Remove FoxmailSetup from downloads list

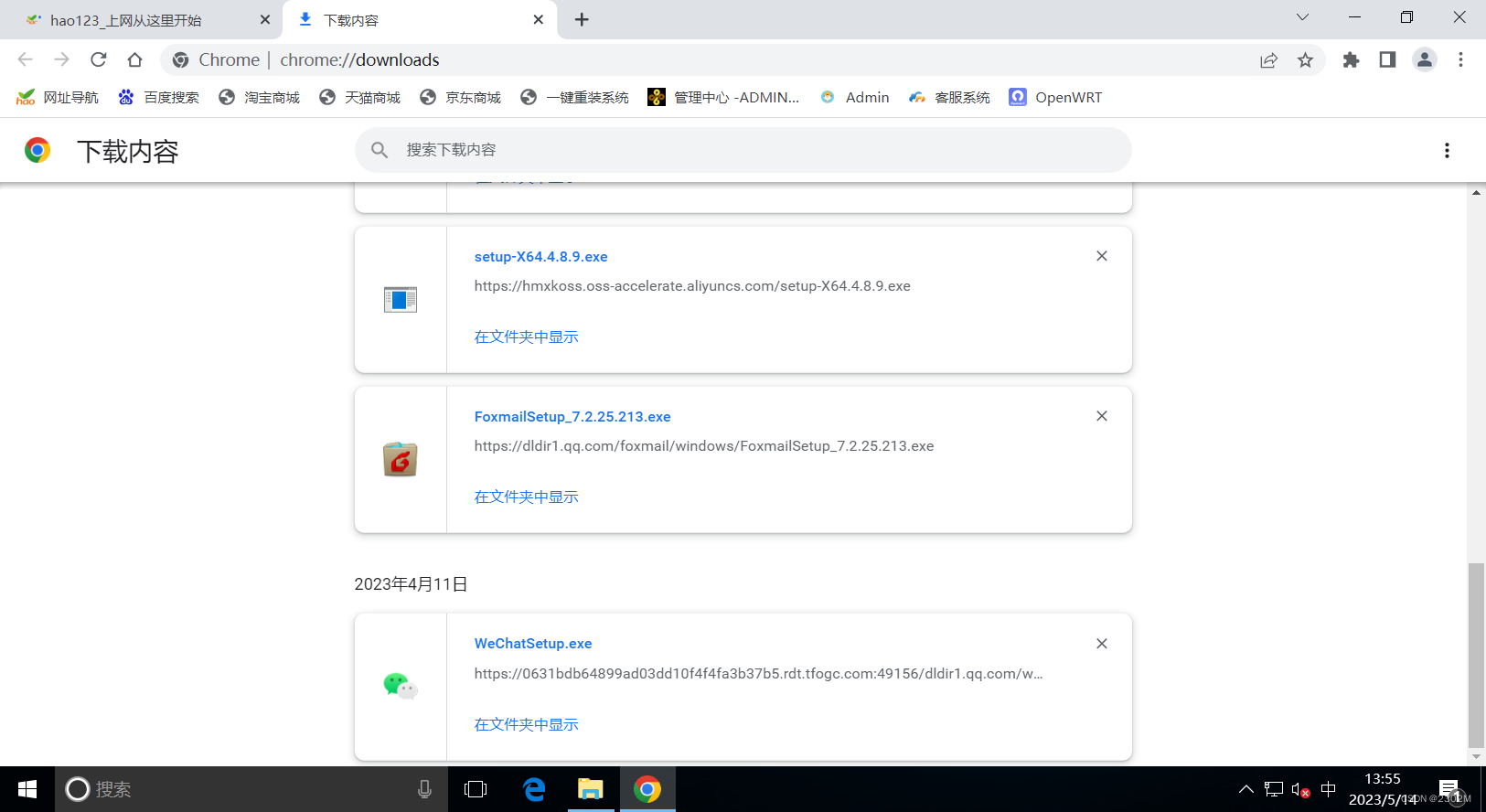(x=1102, y=416)
